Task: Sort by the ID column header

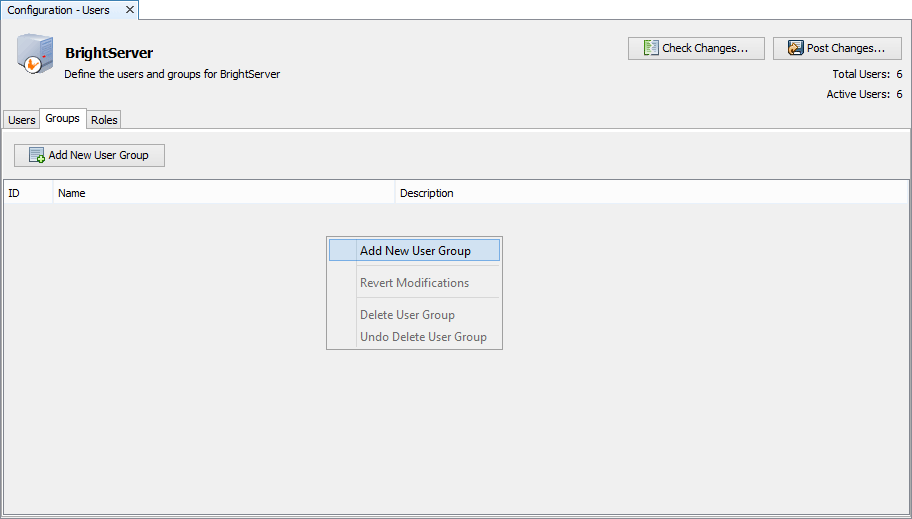Action: point(28,193)
